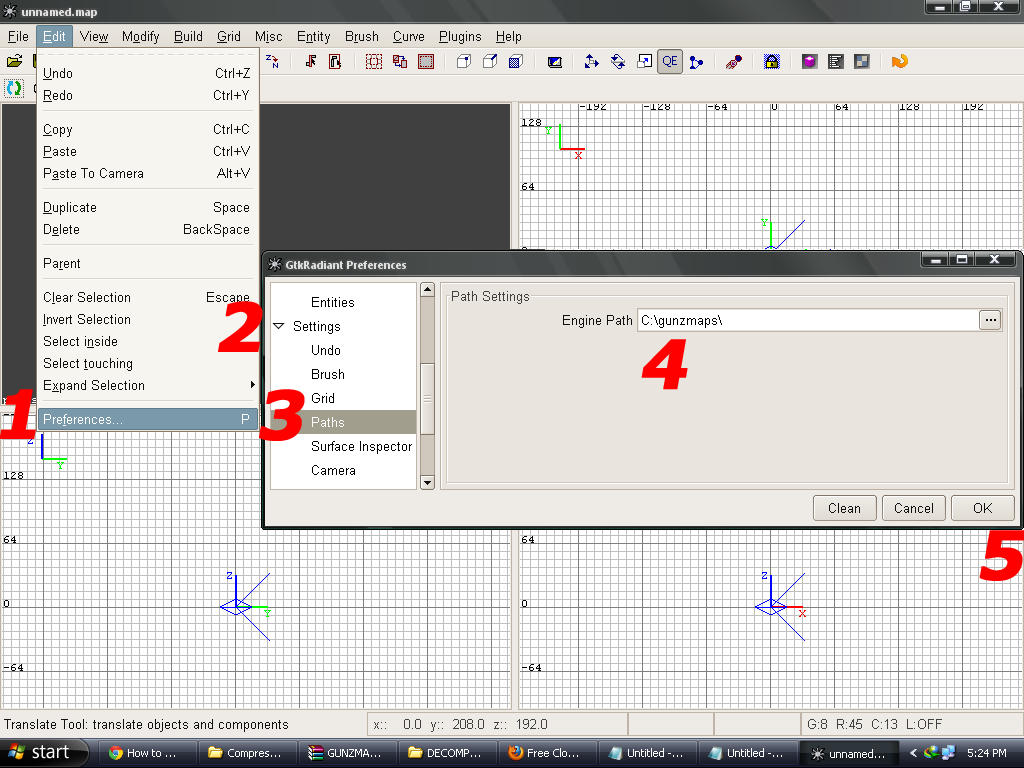Switch to textured rendering mode cube icon
Viewport: 1024px width, 768px height.
point(515,61)
